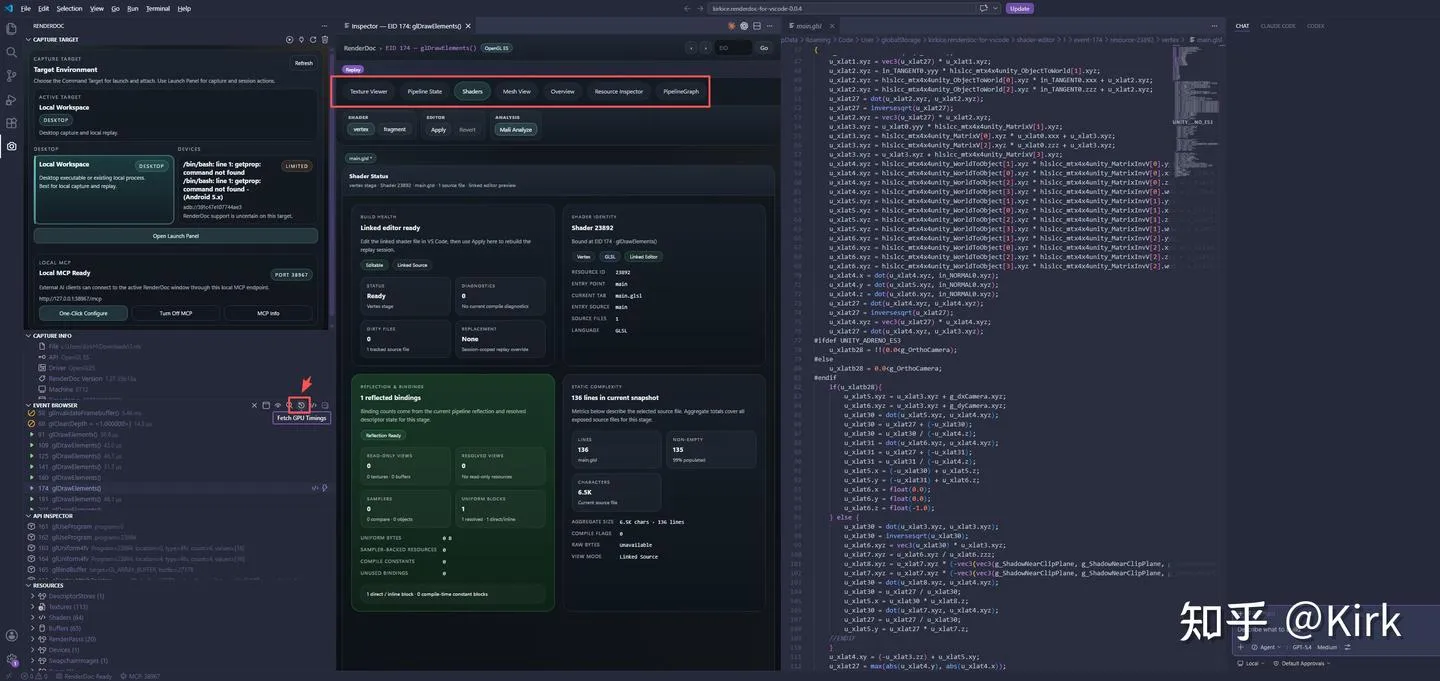Image resolution: width=1440 pixels, height=681 pixels.
Task: Open the Overview tab
Action: 563,91
